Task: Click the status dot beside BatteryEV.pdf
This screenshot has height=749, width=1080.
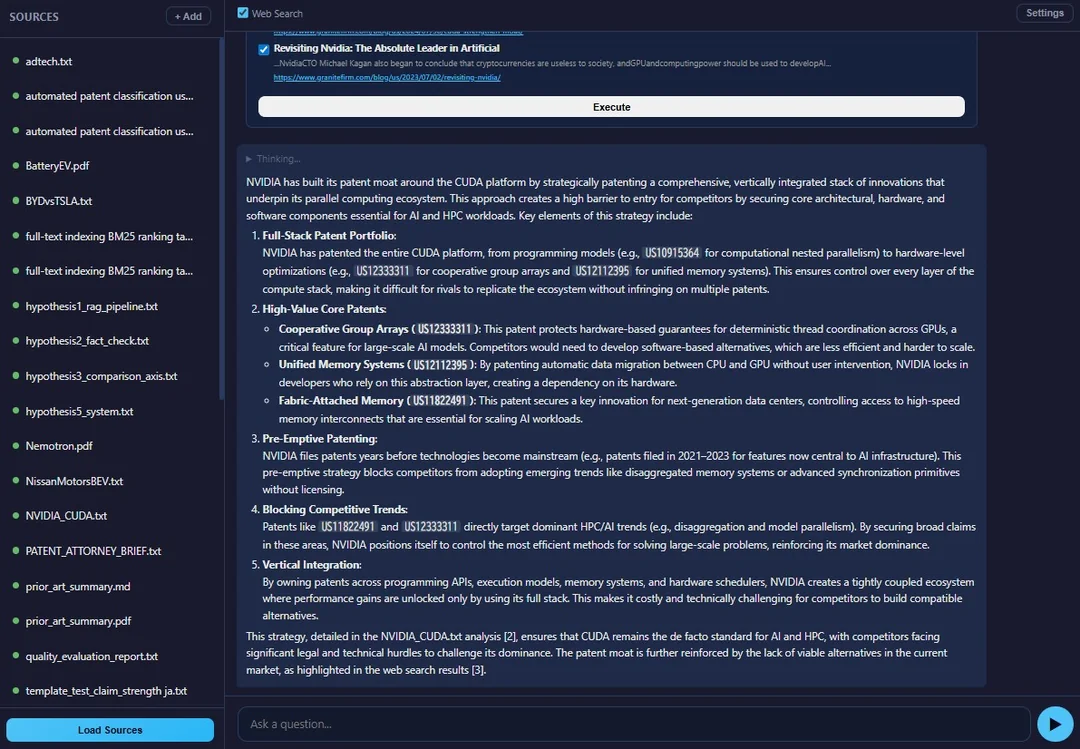Action: [x=16, y=166]
